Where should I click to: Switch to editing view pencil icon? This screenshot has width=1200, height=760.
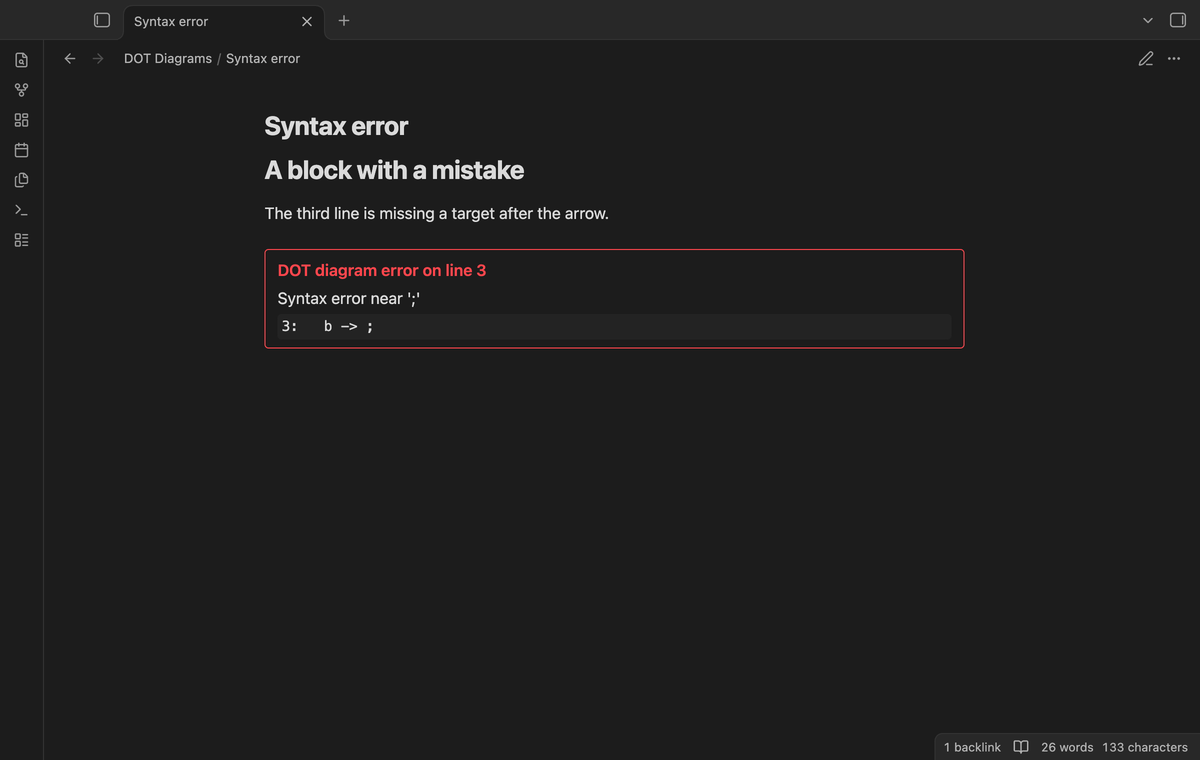coord(1146,59)
